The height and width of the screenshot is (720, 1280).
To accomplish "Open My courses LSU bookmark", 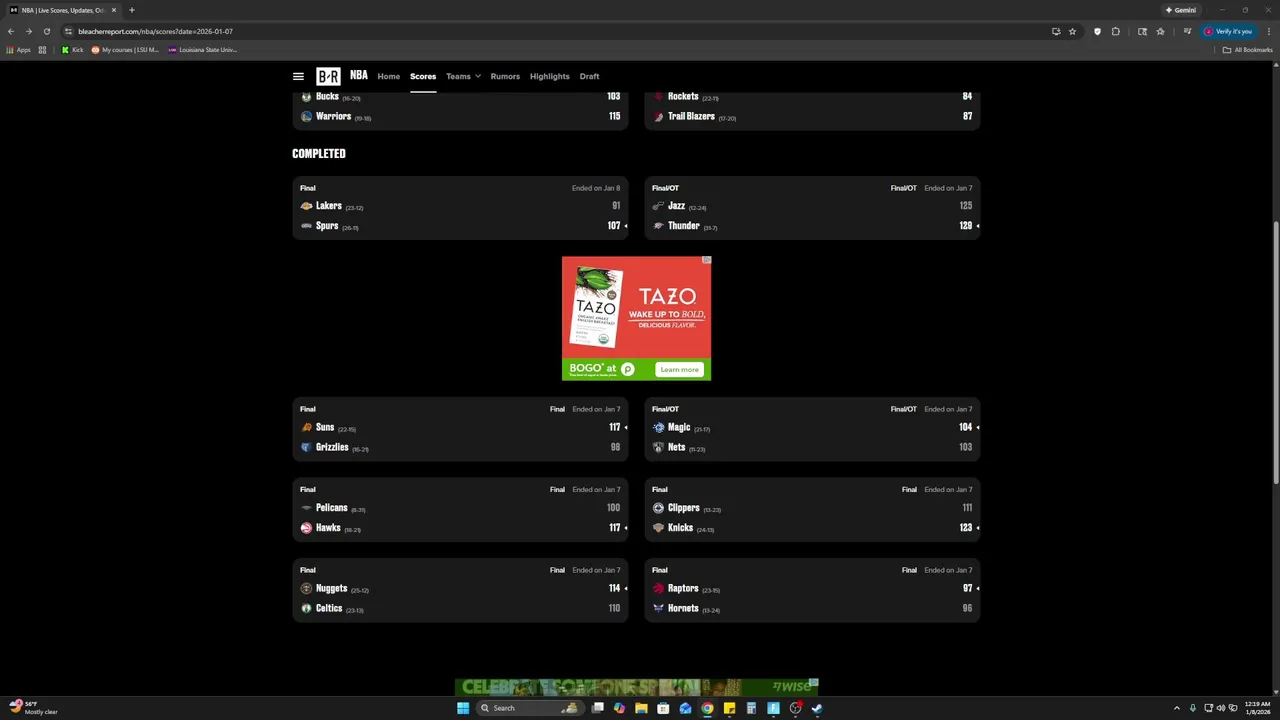I will [125, 50].
